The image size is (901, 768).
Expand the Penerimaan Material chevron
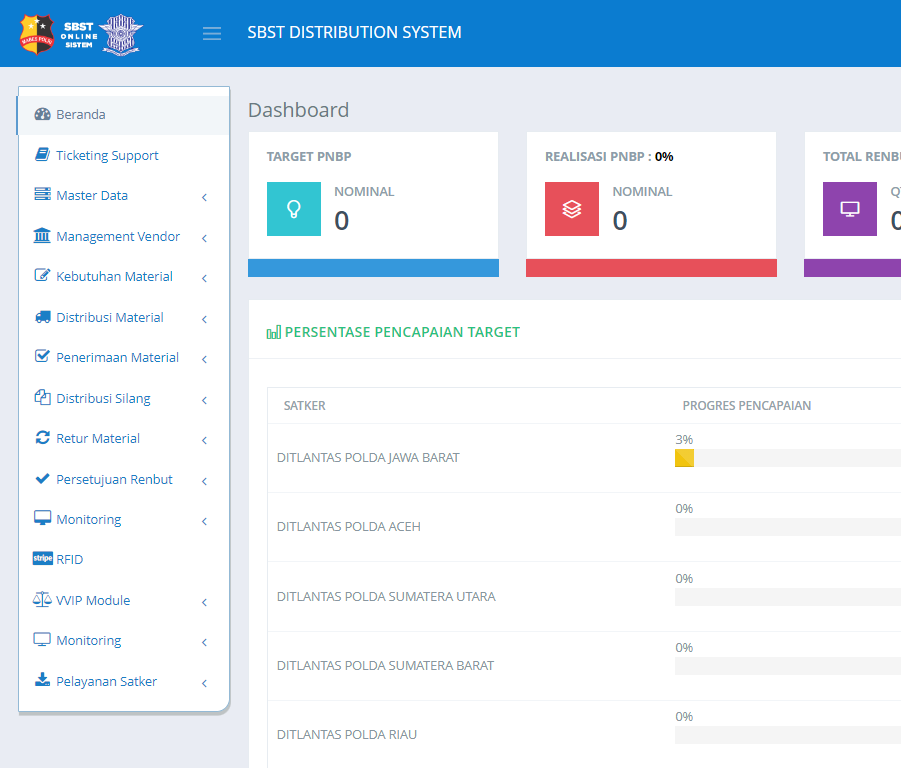(x=205, y=359)
